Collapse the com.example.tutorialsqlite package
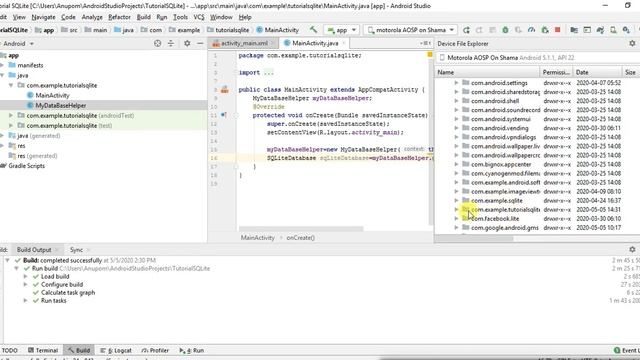Viewport: 640px width, 360px height. pyautogui.click(x=11, y=85)
